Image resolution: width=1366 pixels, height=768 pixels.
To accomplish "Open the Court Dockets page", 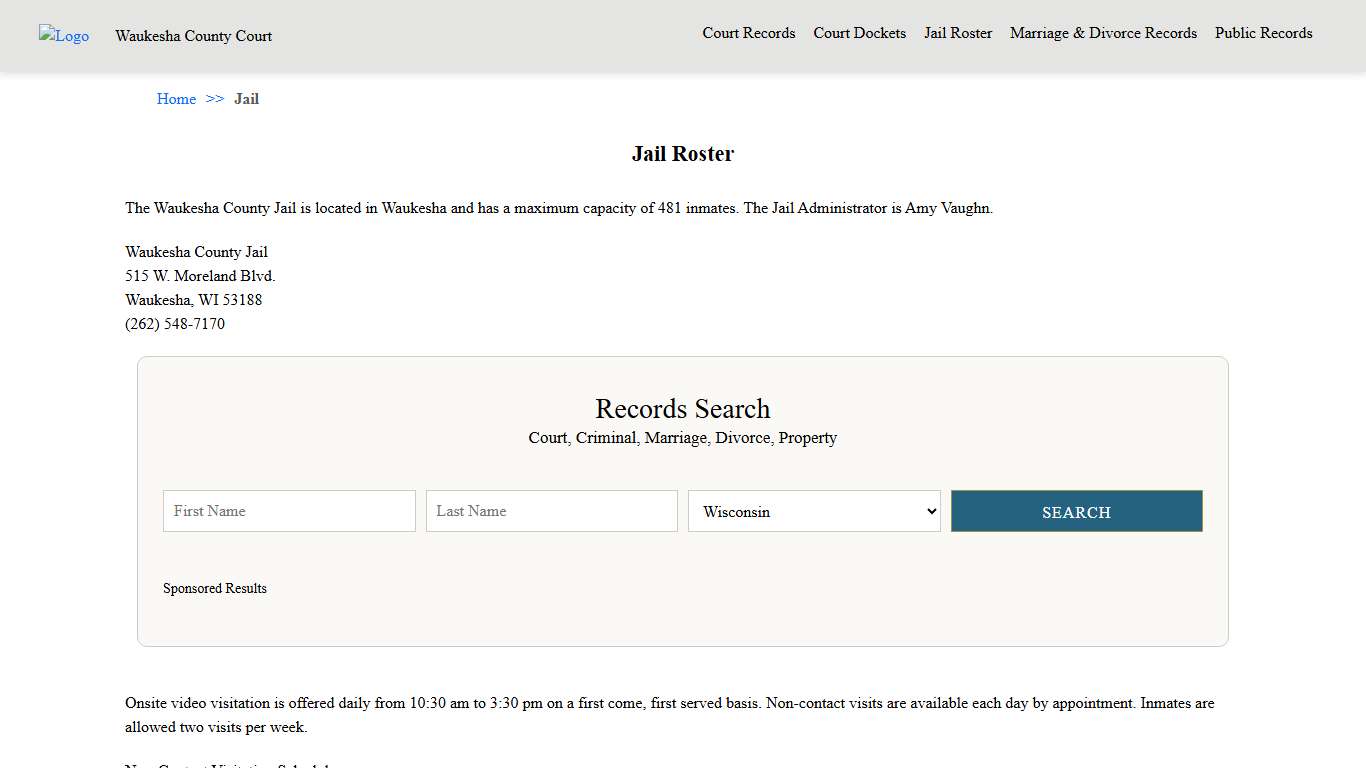I will pyautogui.click(x=859, y=33).
